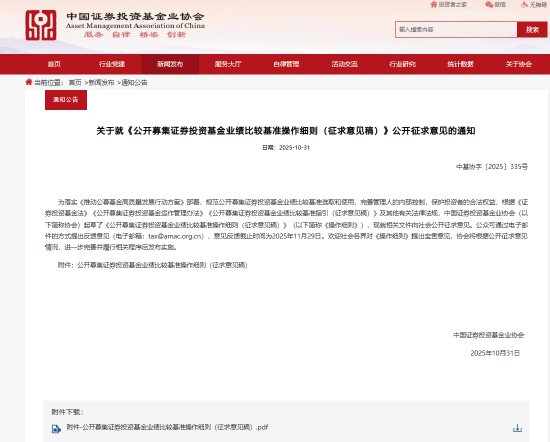This screenshot has height=442, width=550.
Task: Go to 首页 in the red navigation bar
Action: (54, 64)
